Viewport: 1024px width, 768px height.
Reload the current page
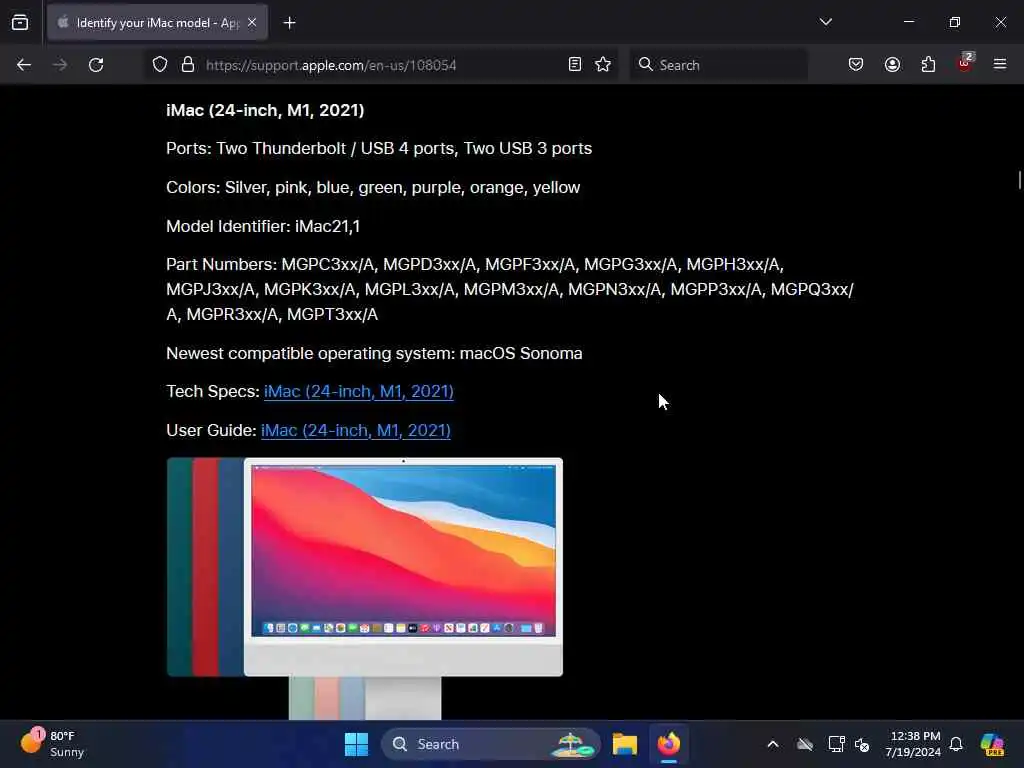(96, 65)
